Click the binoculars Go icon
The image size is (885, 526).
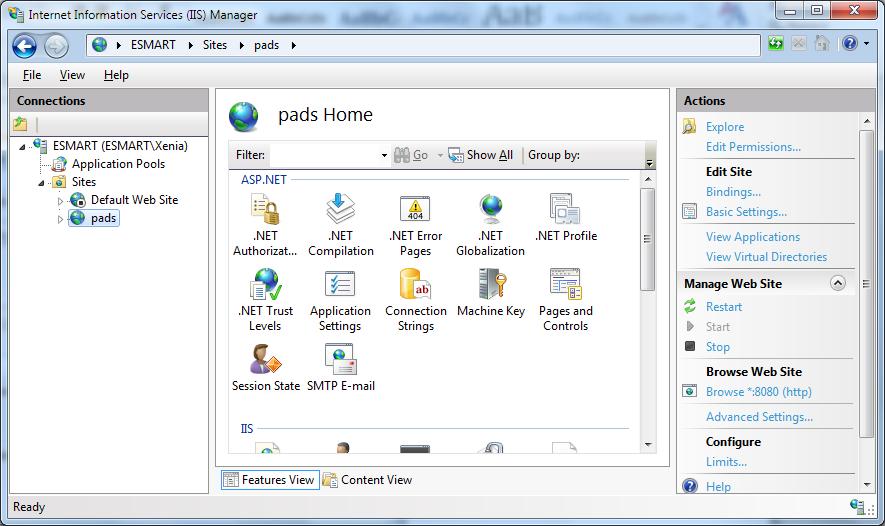pos(402,155)
